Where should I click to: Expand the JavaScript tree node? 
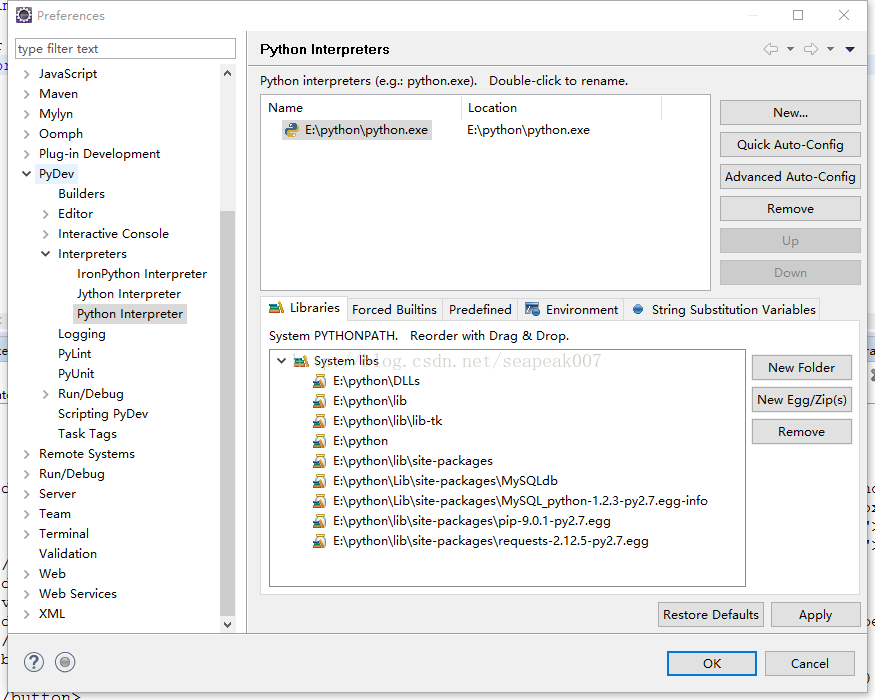tap(26, 74)
